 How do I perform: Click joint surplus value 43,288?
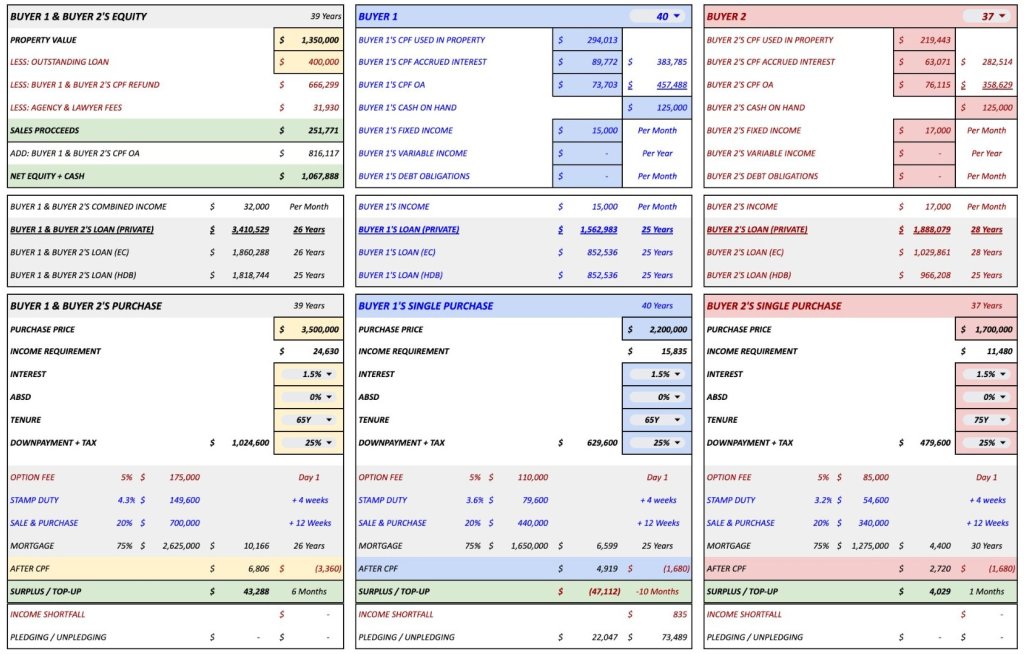(256, 592)
